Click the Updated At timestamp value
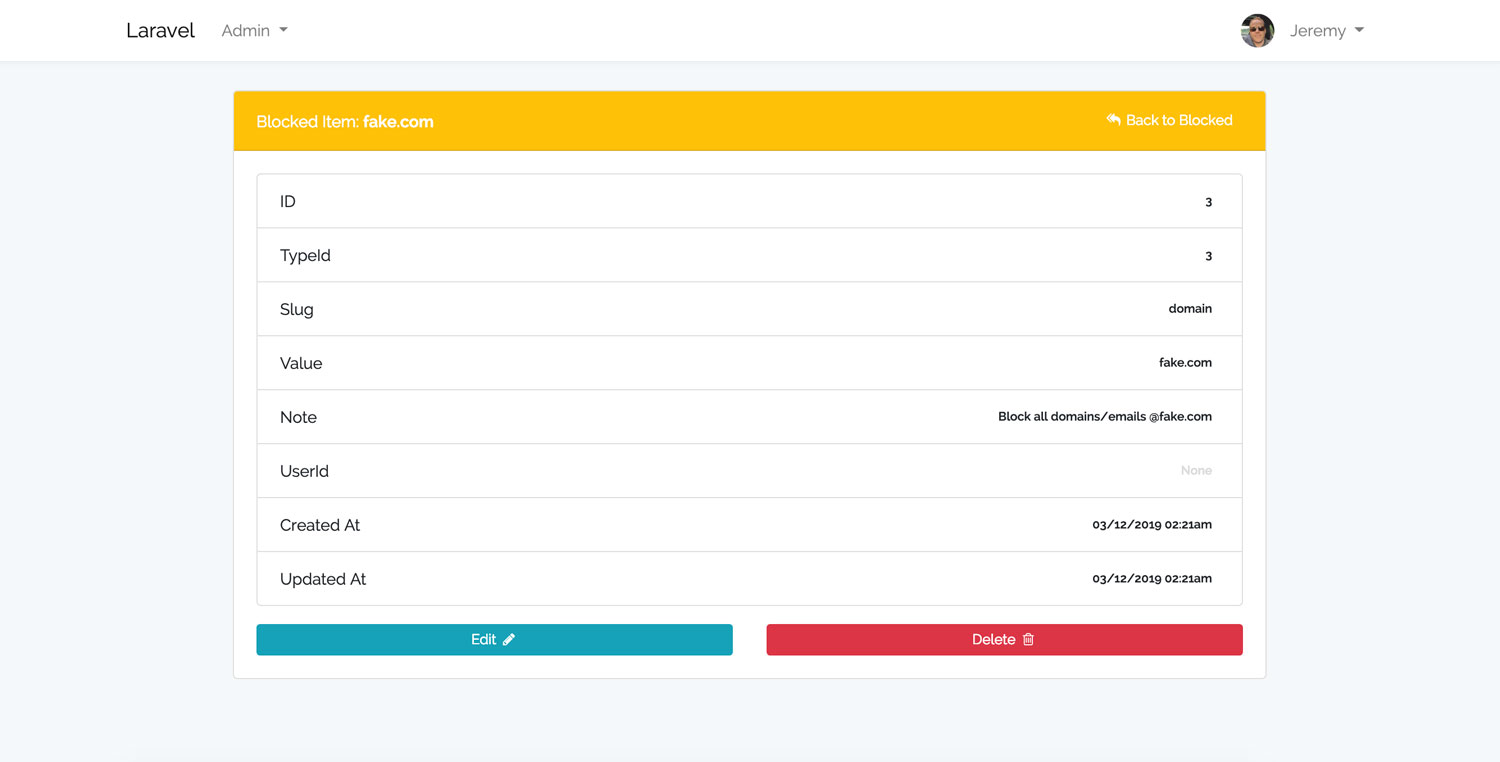 coord(1152,579)
